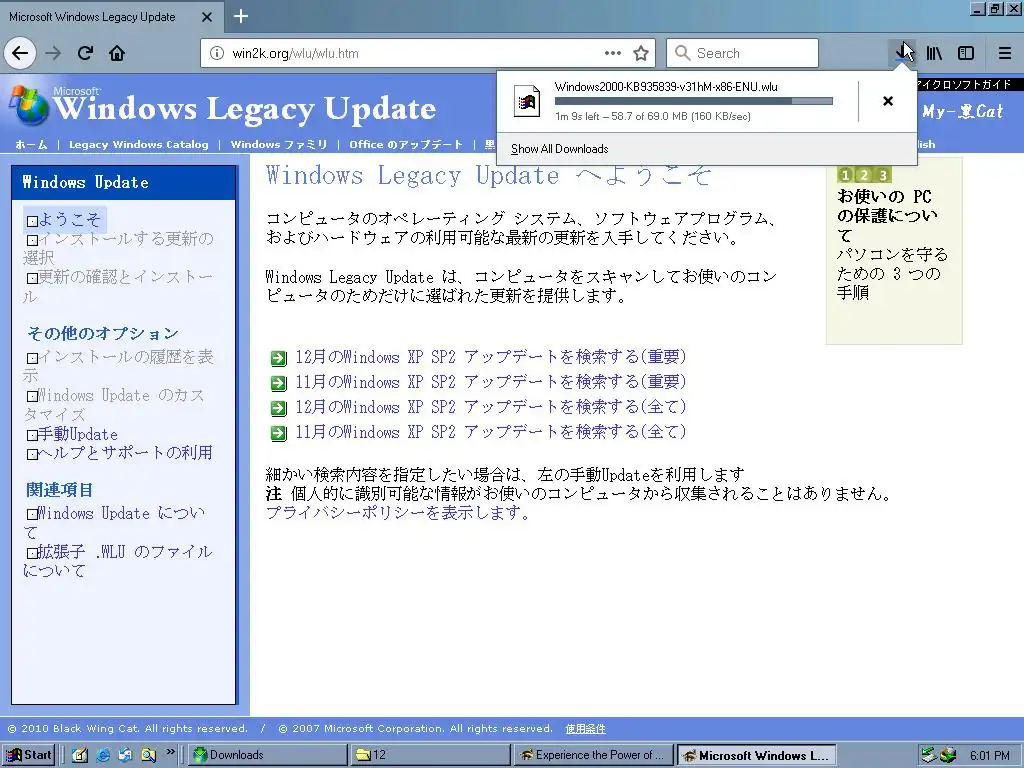Launch Internet Explorer from Quick Launch
This screenshot has height=768, width=1024.
click(103, 755)
